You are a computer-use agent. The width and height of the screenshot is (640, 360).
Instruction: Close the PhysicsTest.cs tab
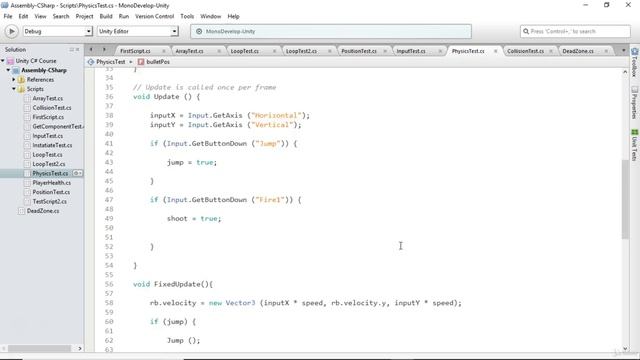(x=496, y=51)
